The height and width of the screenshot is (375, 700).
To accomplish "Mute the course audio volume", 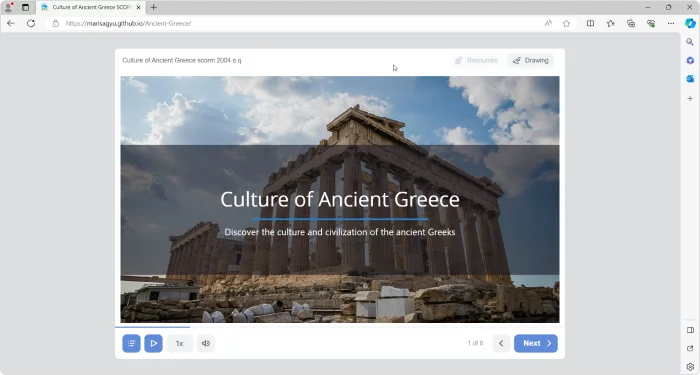I will [206, 343].
